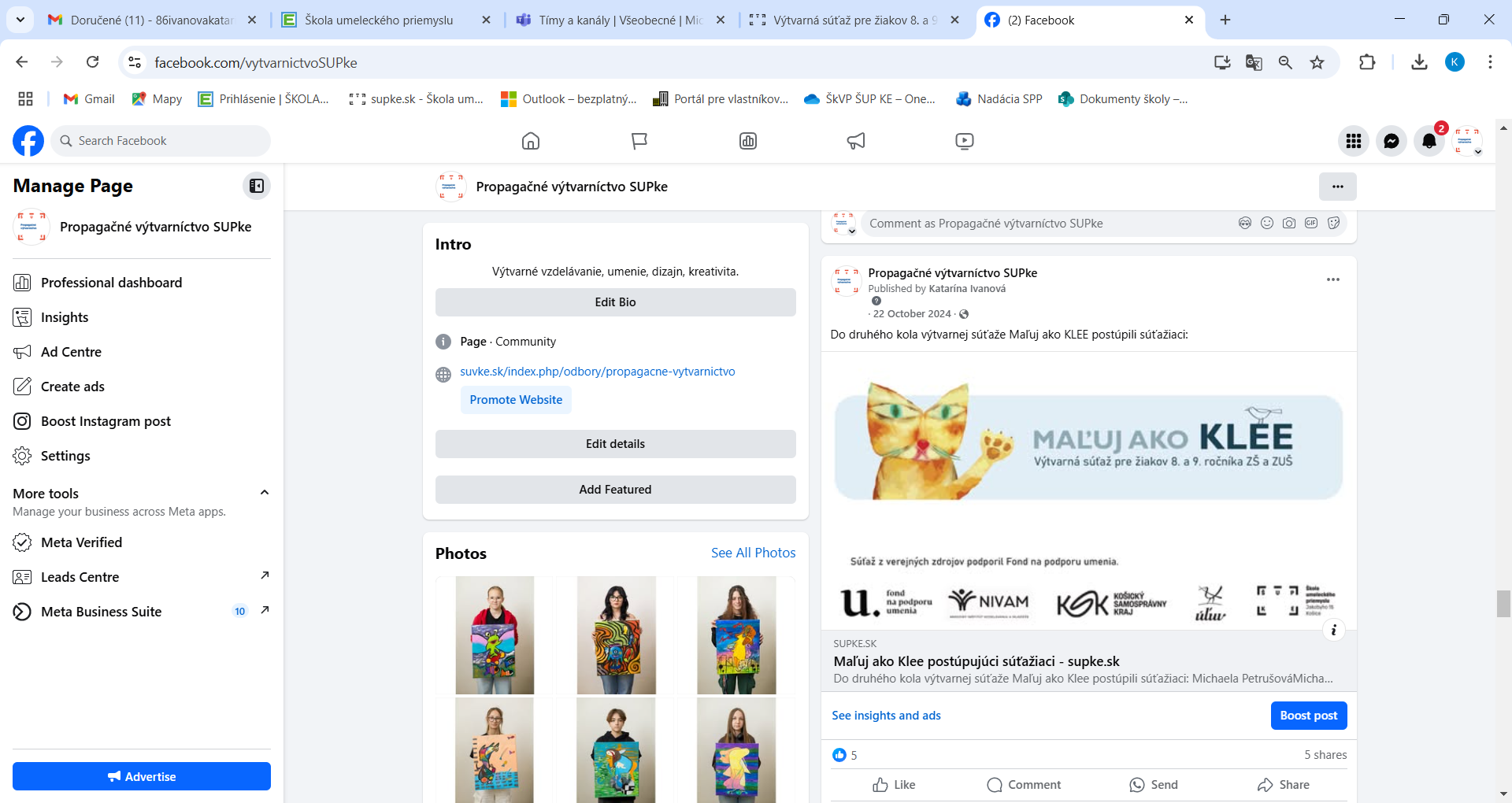This screenshot has height=803, width=1512.
Task: Bookmark this page with the star
Action: click(1317, 63)
